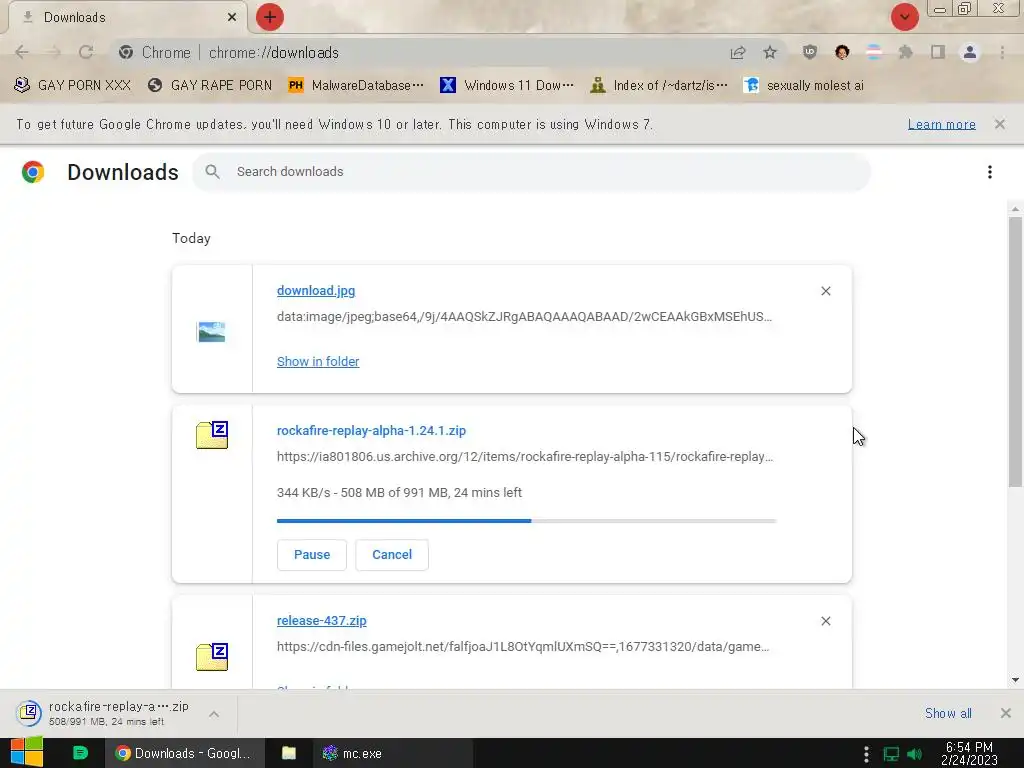Click the volume speaker tray icon
Viewport: 1024px width, 768px height.
click(915, 754)
